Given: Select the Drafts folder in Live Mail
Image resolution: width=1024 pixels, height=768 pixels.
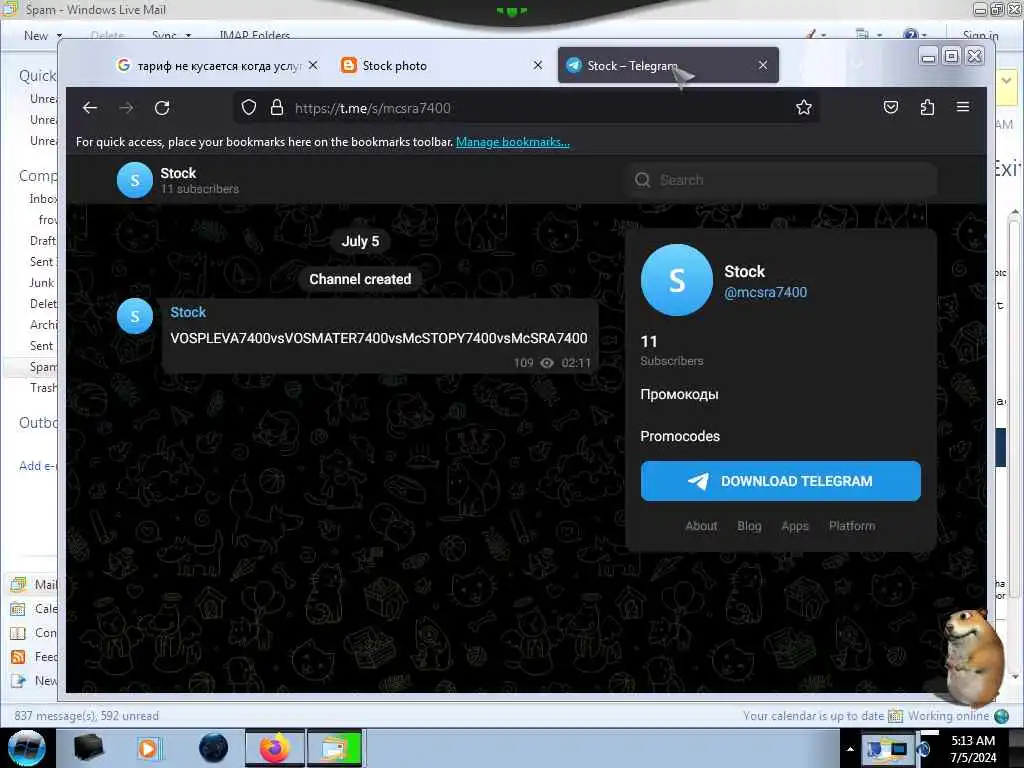Looking at the screenshot, I should pyautogui.click(x=43, y=240).
